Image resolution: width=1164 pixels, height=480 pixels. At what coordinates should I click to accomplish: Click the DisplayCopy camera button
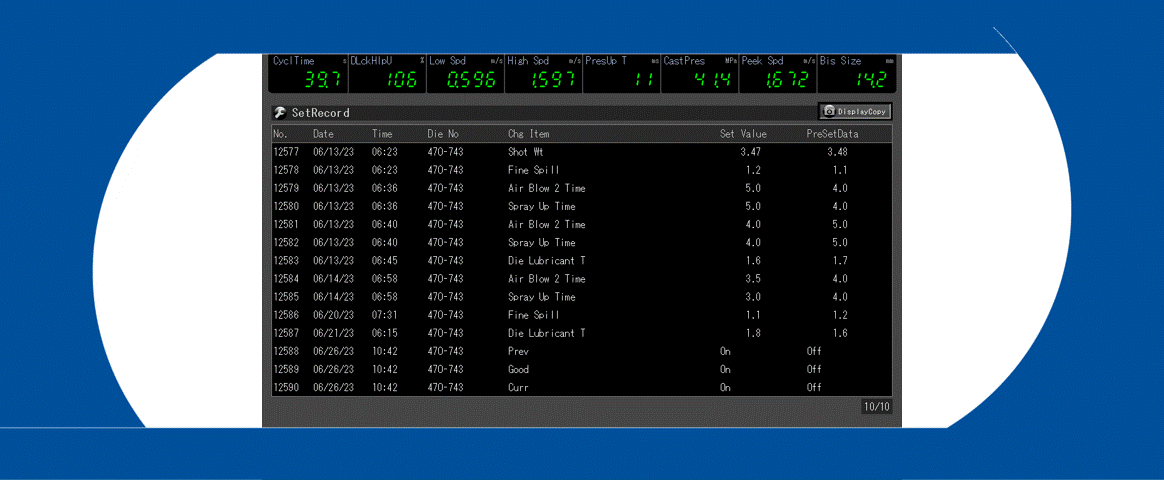(x=855, y=112)
